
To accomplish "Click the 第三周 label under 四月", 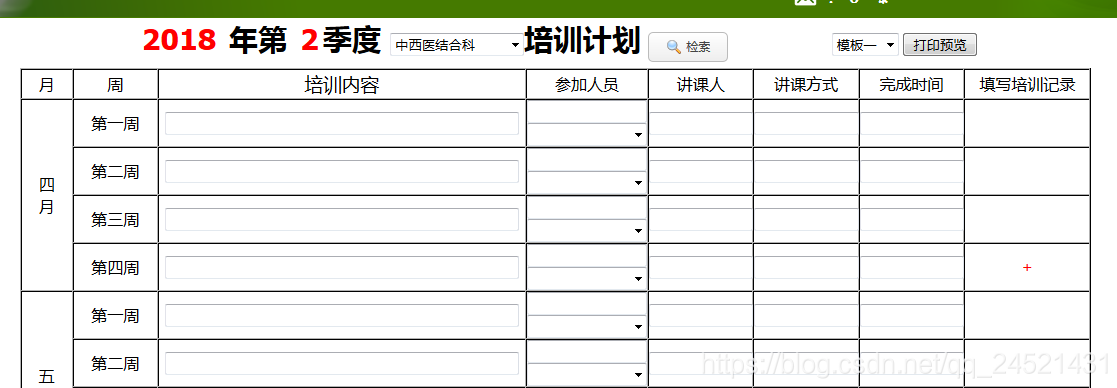I will [115, 220].
